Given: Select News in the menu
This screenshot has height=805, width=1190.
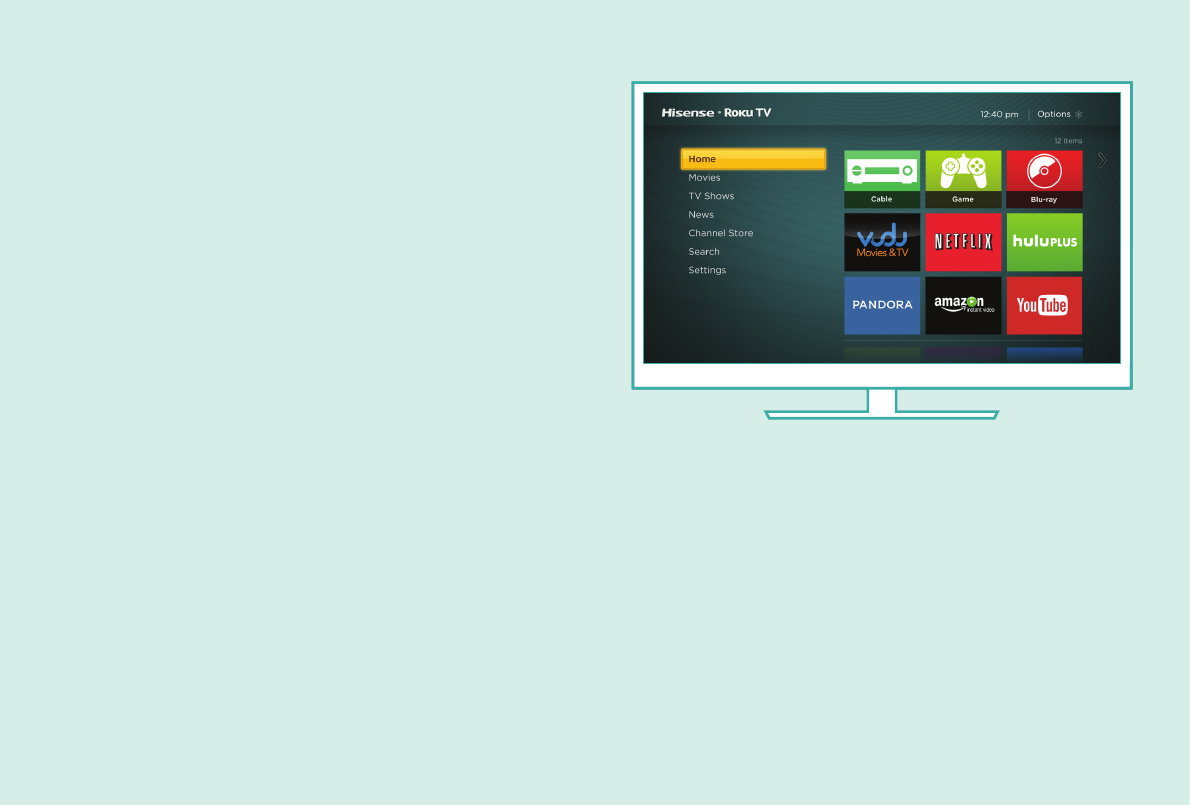Looking at the screenshot, I should [x=700, y=215].
